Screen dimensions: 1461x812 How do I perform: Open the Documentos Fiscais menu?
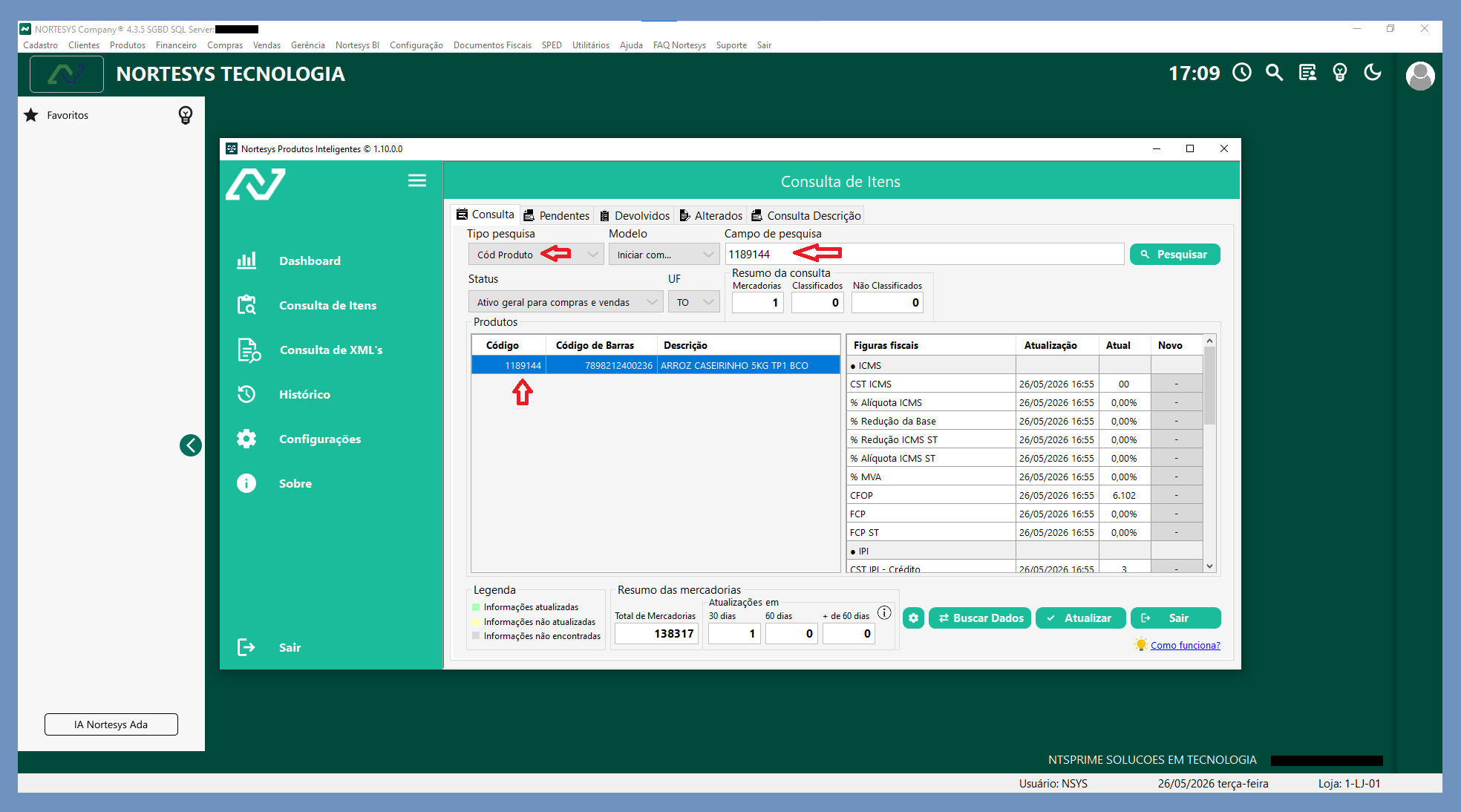[492, 45]
